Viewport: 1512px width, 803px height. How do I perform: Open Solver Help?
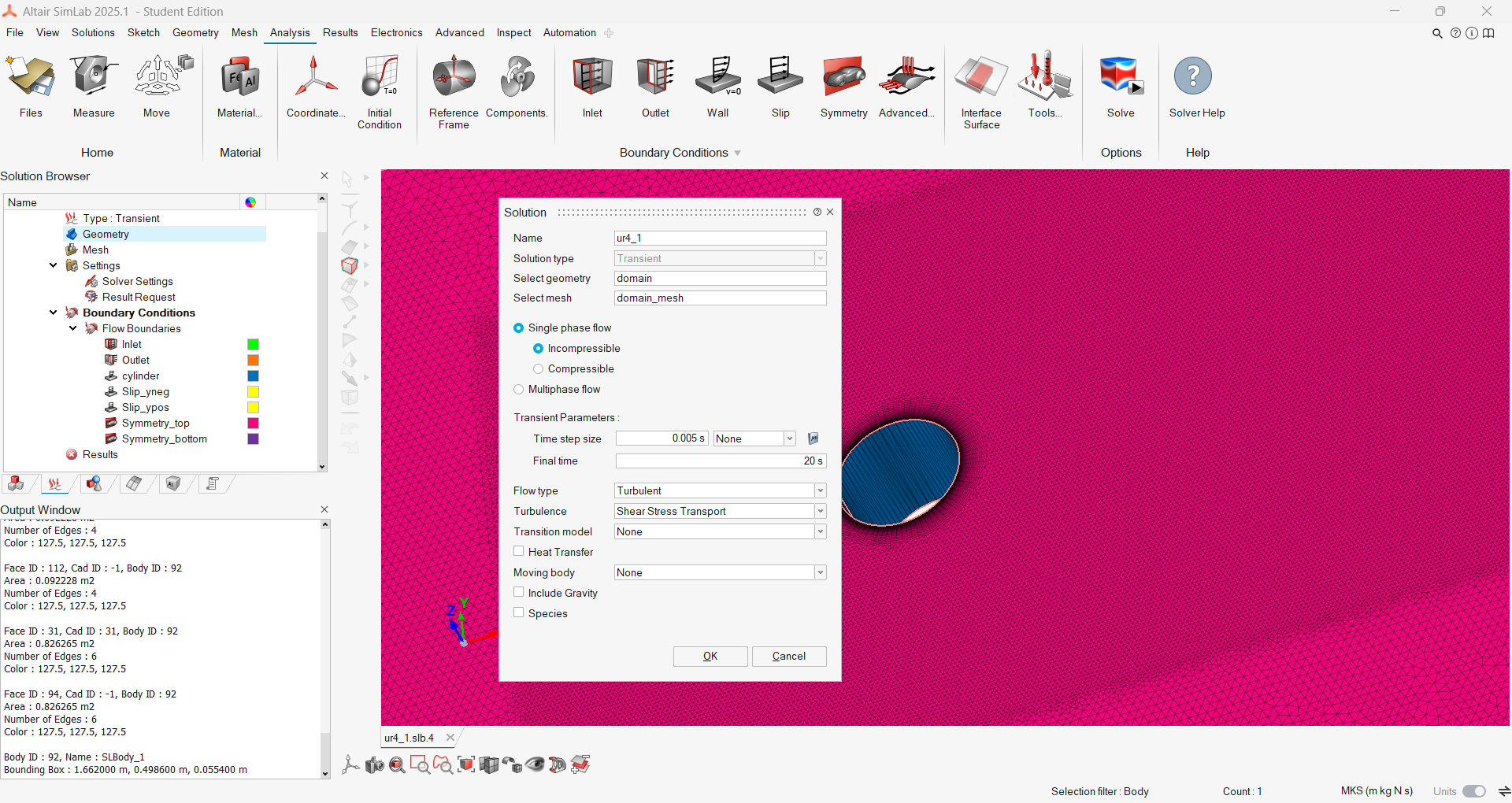pos(1197,86)
